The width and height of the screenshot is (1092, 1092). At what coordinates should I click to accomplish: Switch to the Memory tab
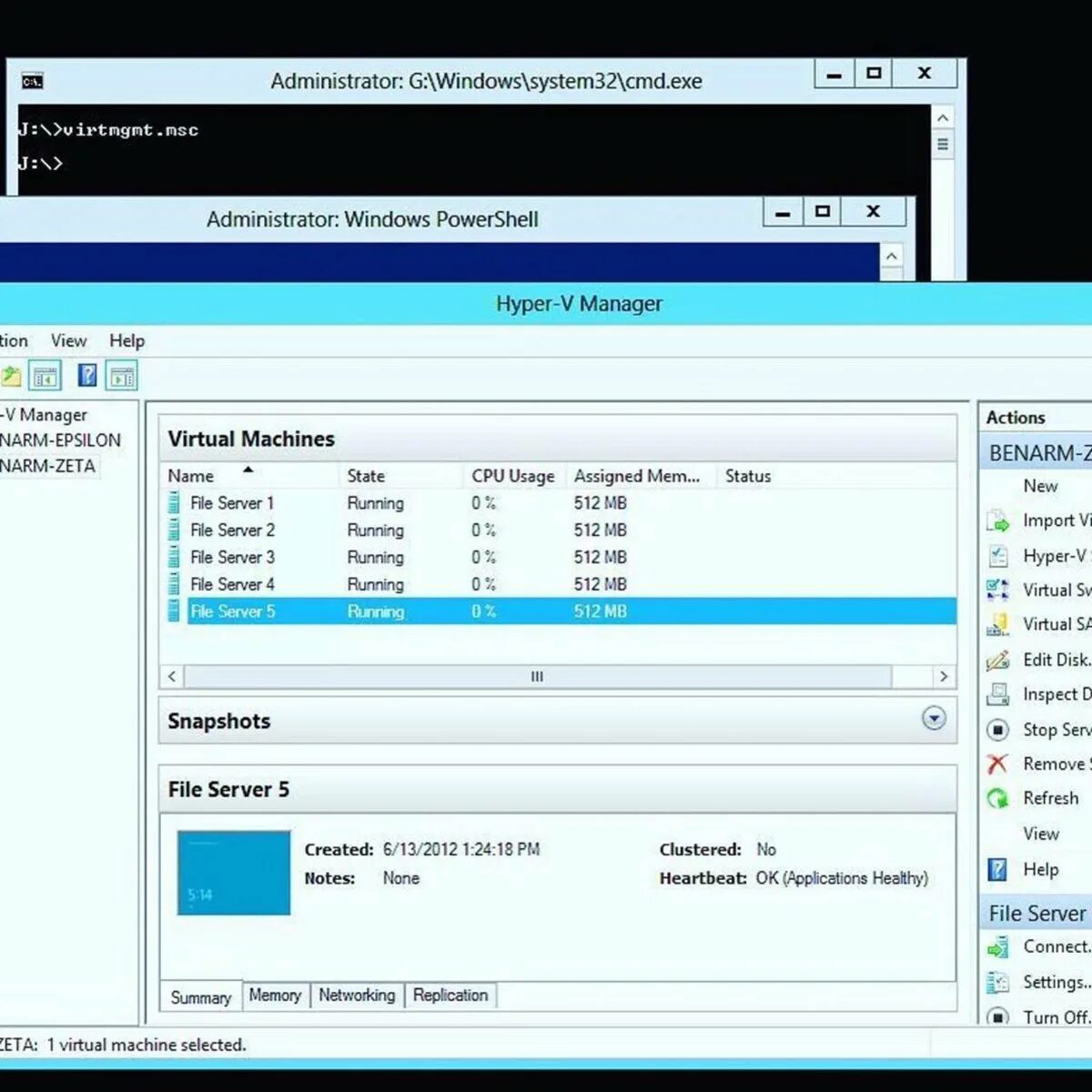(x=275, y=996)
